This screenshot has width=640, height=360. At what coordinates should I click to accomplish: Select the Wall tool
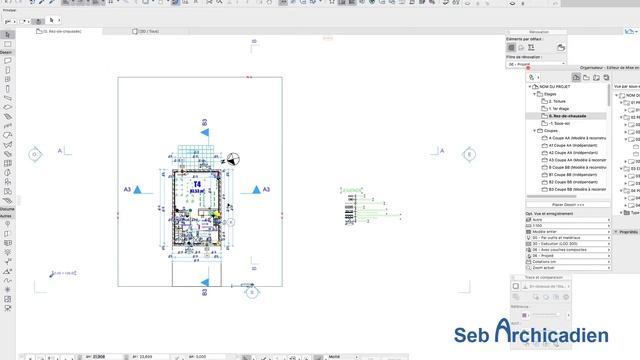(7, 60)
